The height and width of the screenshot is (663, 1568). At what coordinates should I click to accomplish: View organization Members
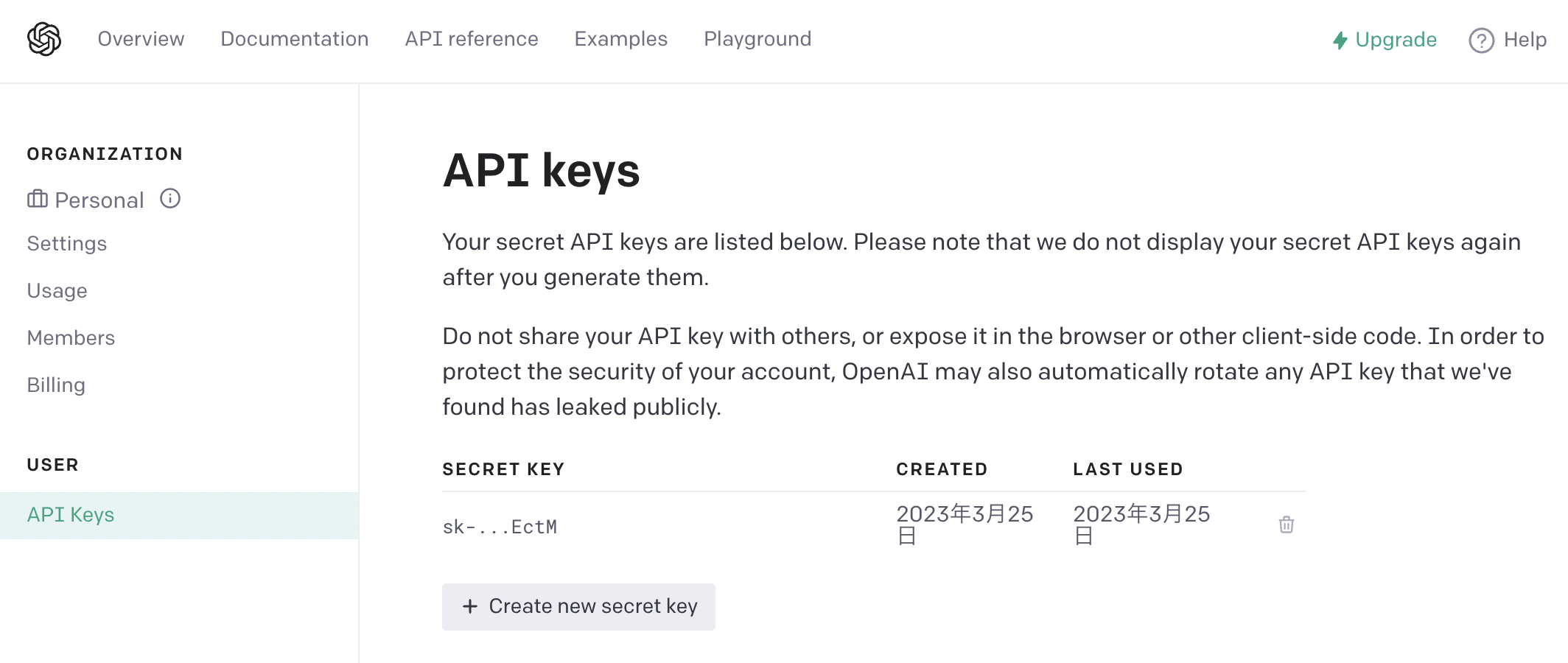71,338
